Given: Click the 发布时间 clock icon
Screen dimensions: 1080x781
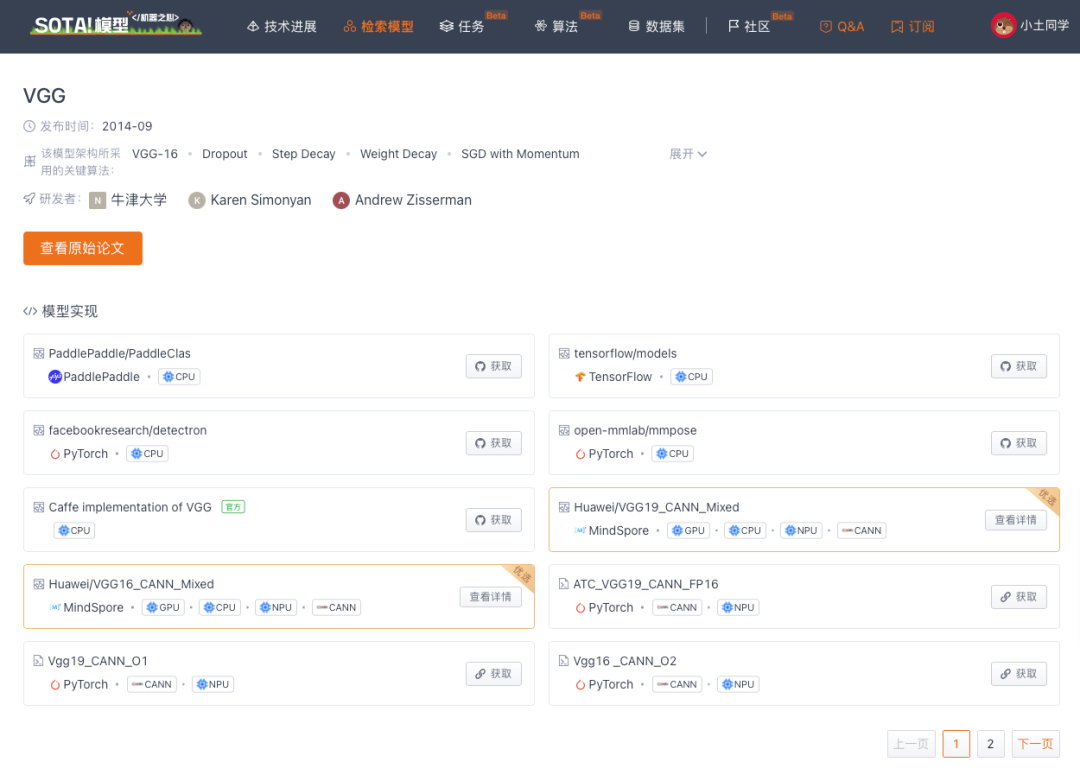Looking at the screenshot, I should click(x=29, y=126).
